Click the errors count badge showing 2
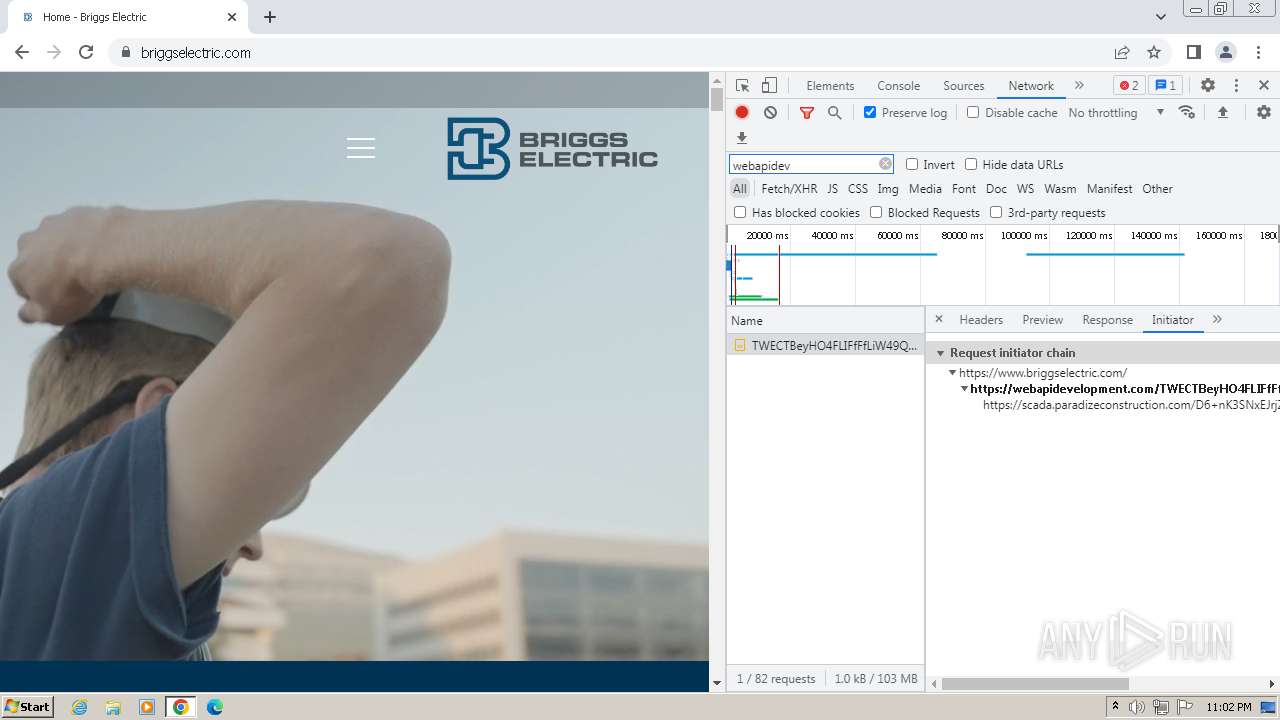Image resolution: width=1280 pixels, height=720 pixels. pos(1129,85)
